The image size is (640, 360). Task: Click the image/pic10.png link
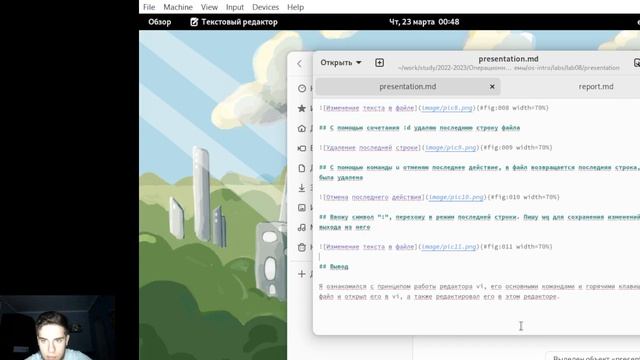[456, 197]
